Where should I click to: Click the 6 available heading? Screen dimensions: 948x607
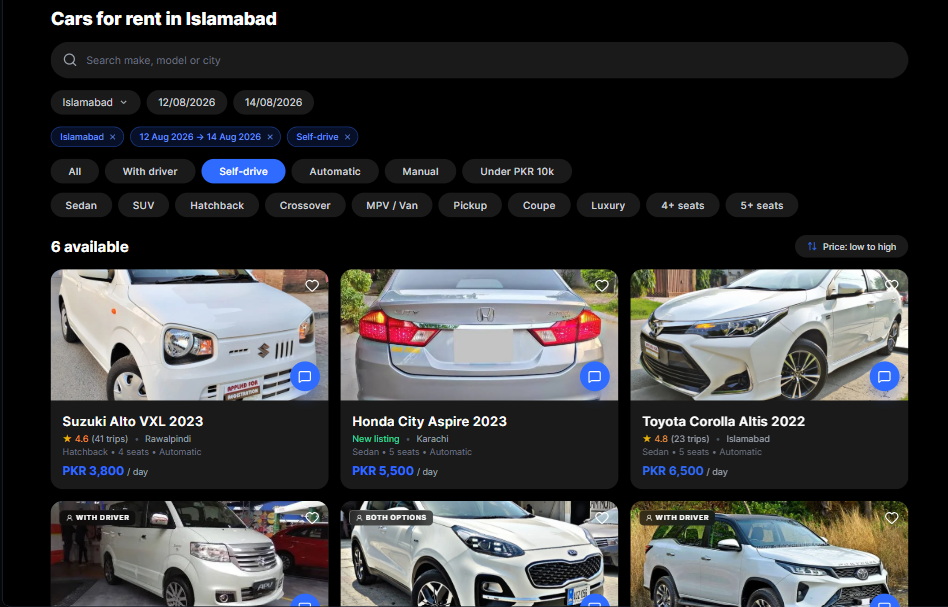(x=89, y=247)
